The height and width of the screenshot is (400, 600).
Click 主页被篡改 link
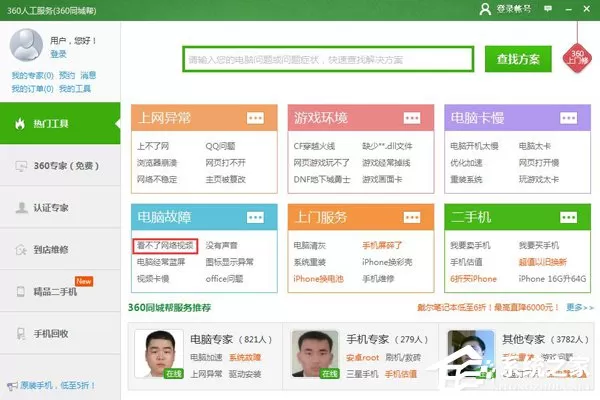coord(225,179)
